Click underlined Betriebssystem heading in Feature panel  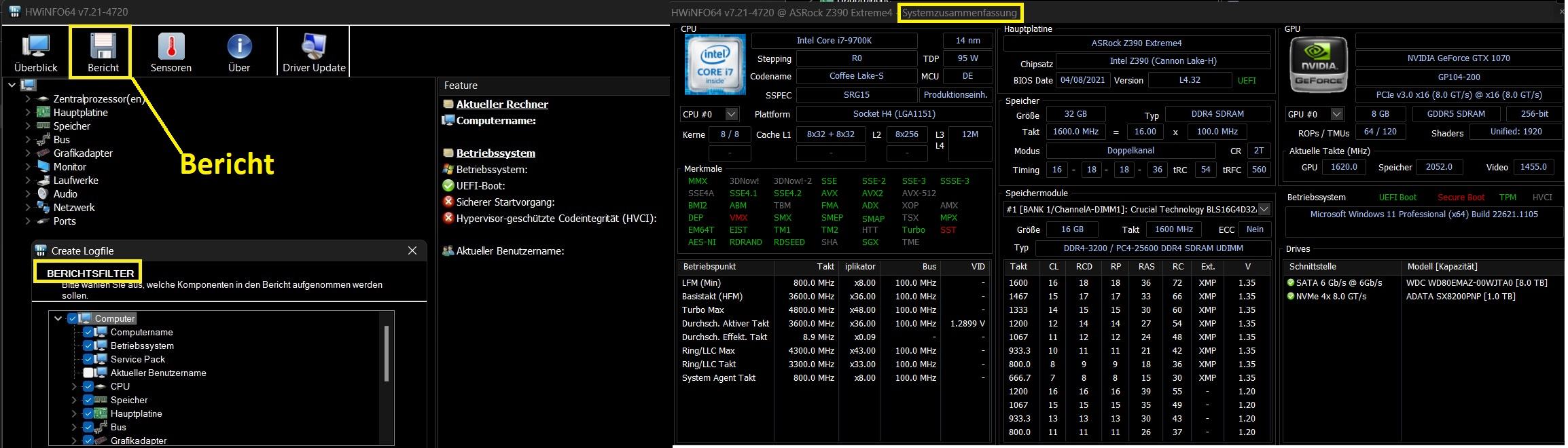(x=496, y=153)
